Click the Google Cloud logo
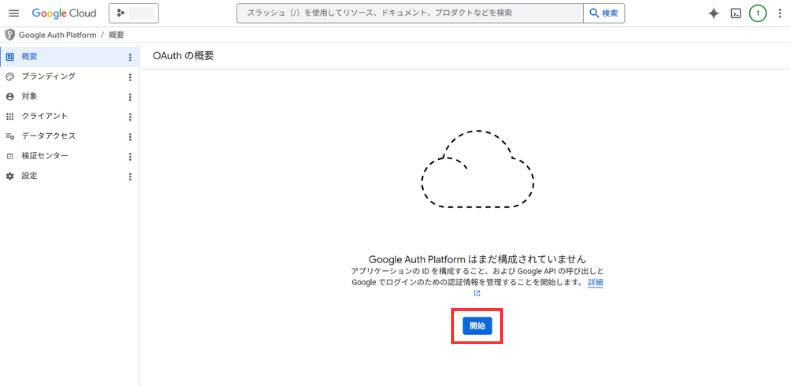Image resolution: width=791 pixels, height=386 pixels. (x=64, y=14)
